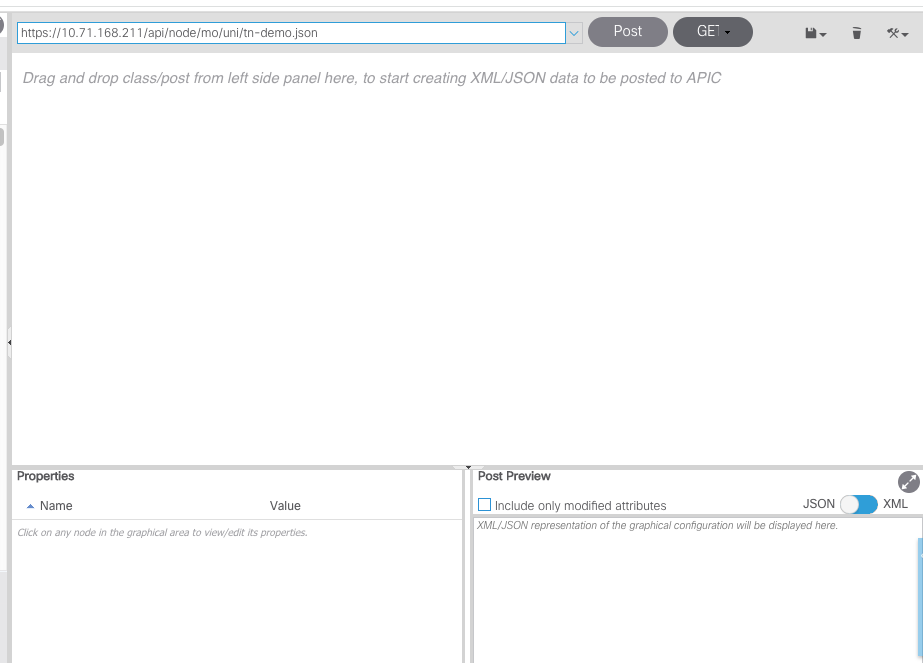The width and height of the screenshot is (923, 663).
Task: Open the save options icon menu
Action: point(815,33)
